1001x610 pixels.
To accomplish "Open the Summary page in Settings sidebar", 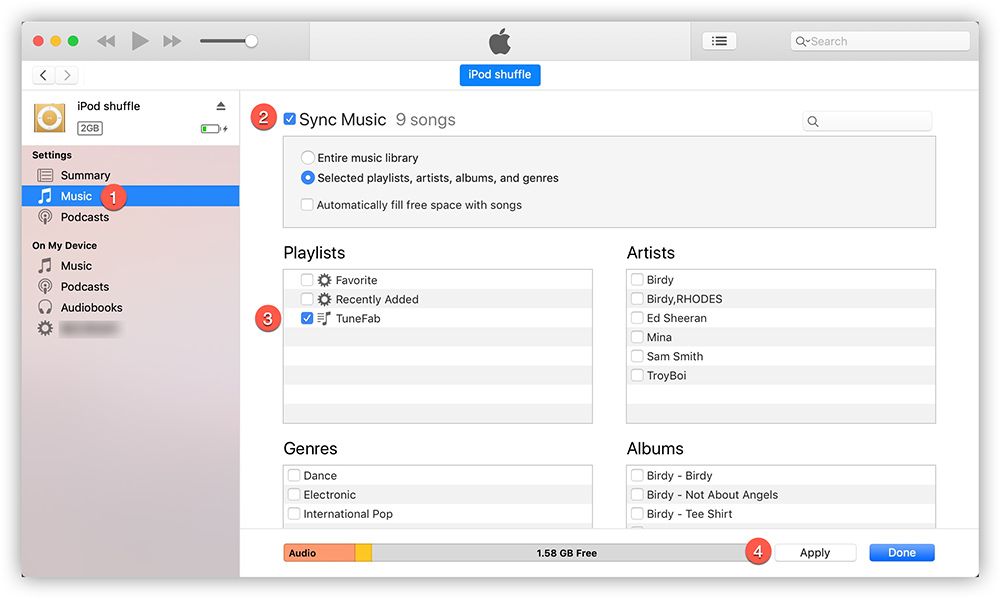I will coord(86,175).
